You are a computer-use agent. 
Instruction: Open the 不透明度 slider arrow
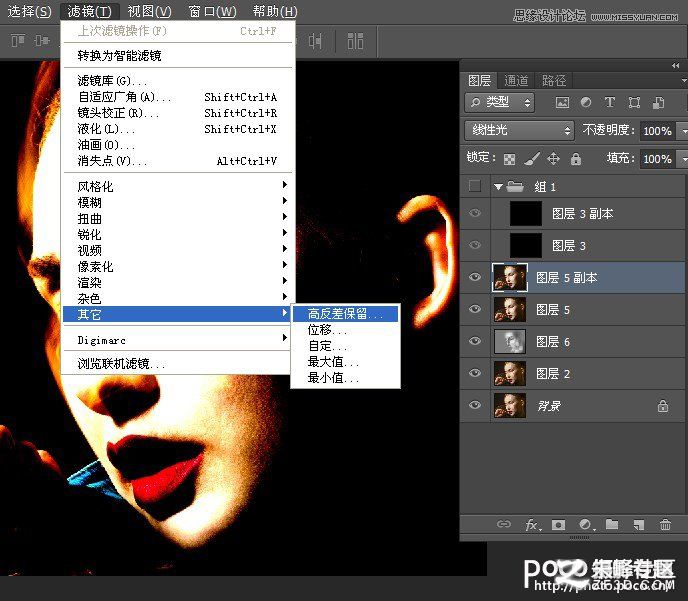pos(684,131)
